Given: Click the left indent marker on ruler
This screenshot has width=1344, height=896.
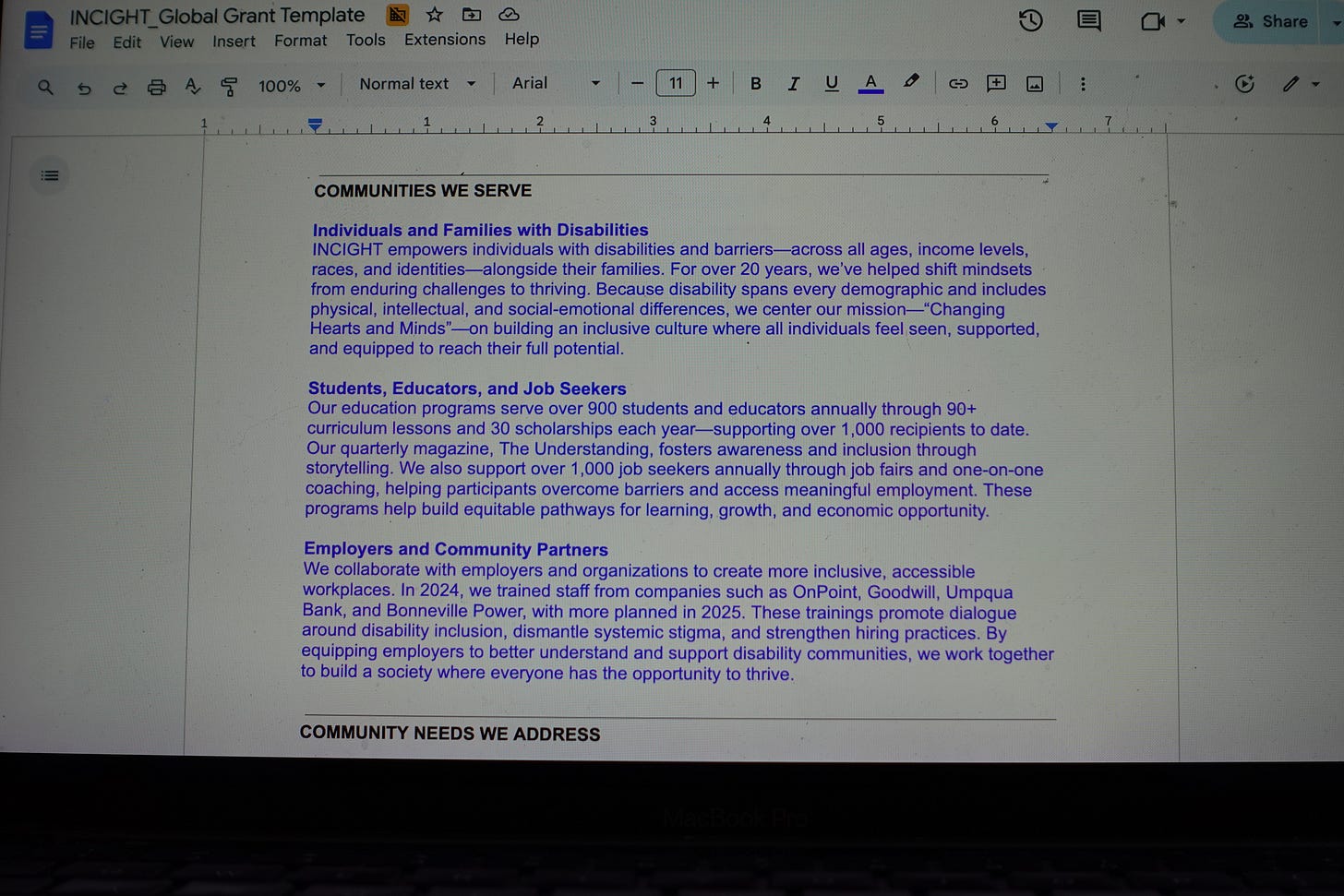Looking at the screenshot, I should [315, 125].
